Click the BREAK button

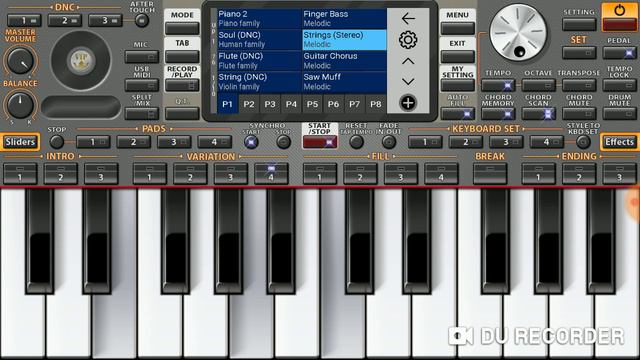[x=490, y=174]
